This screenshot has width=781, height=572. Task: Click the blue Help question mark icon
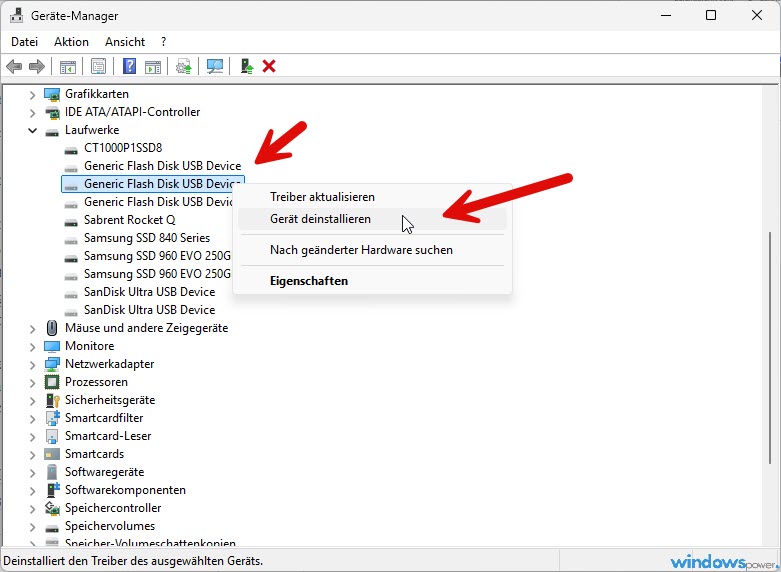[130, 66]
